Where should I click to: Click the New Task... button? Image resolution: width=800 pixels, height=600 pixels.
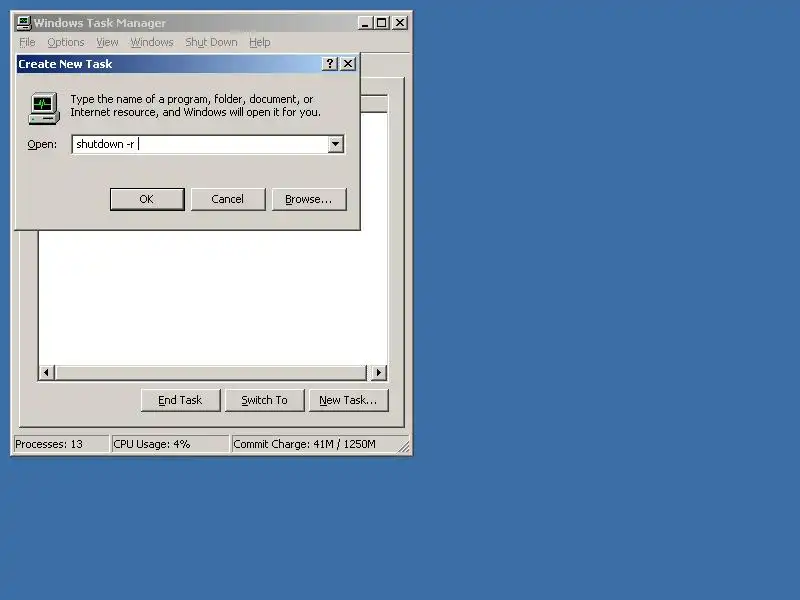pos(348,400)
